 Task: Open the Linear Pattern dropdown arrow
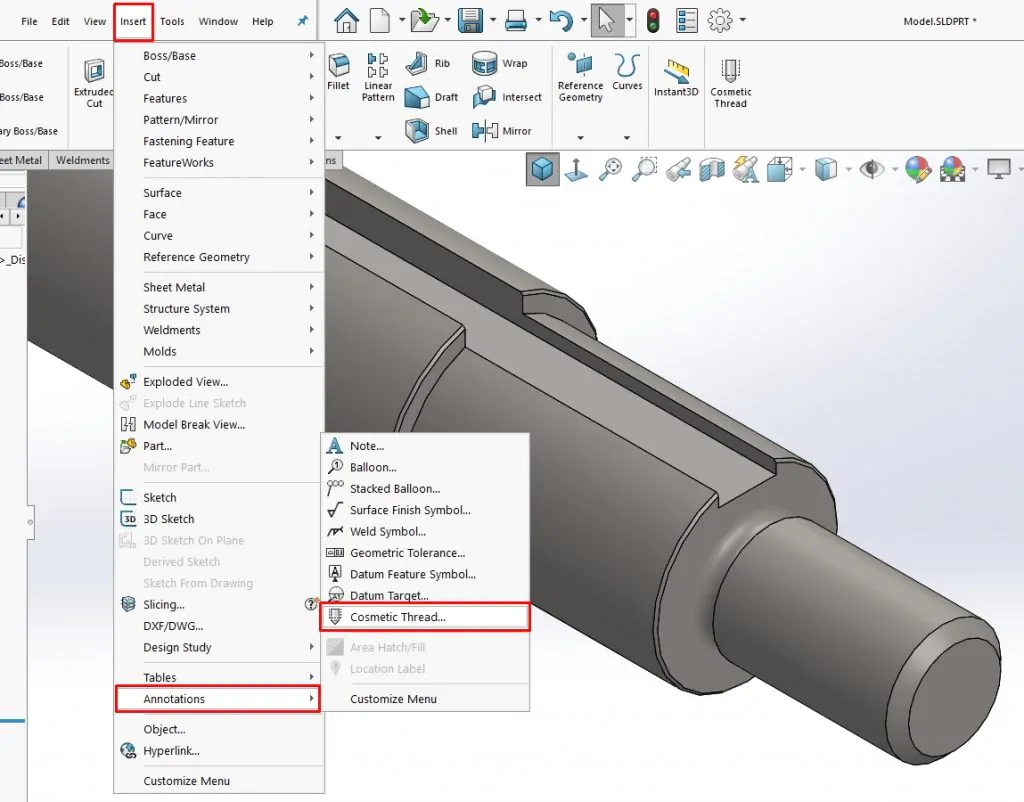378,138
